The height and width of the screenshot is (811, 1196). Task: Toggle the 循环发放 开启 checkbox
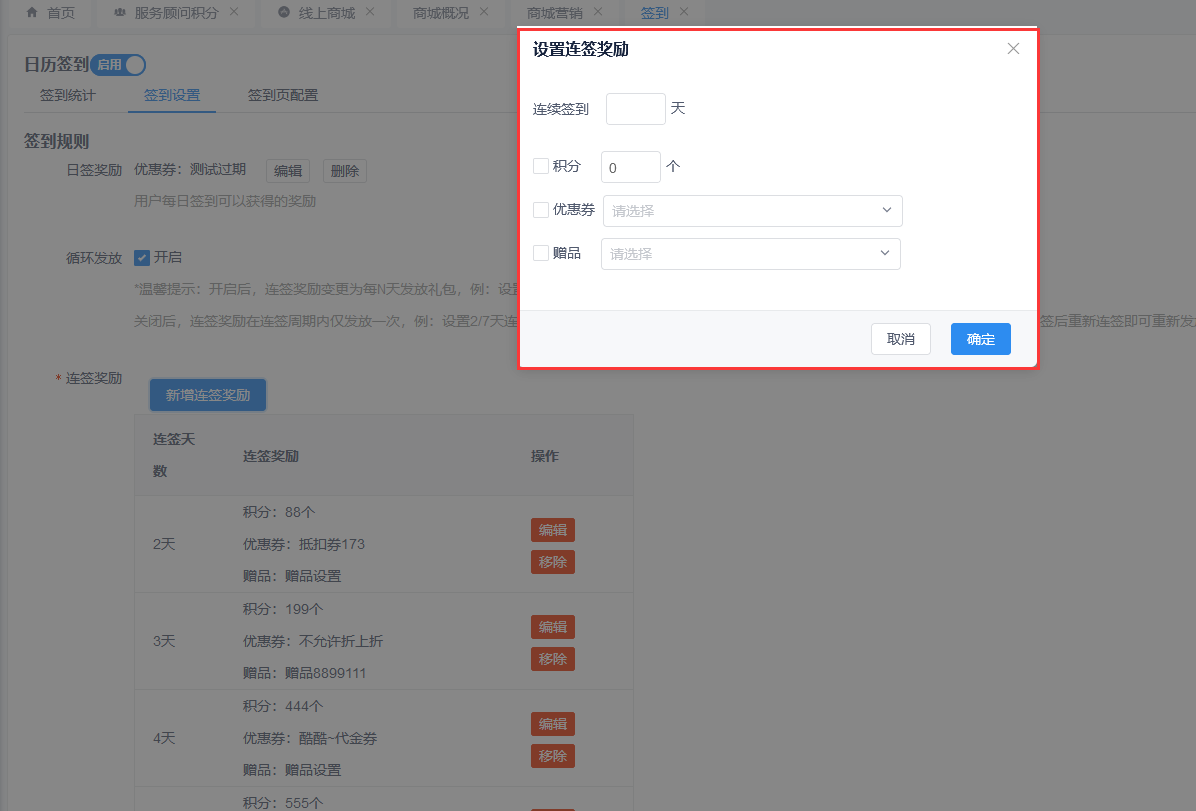pyautogui.click(x=142, y=258)
